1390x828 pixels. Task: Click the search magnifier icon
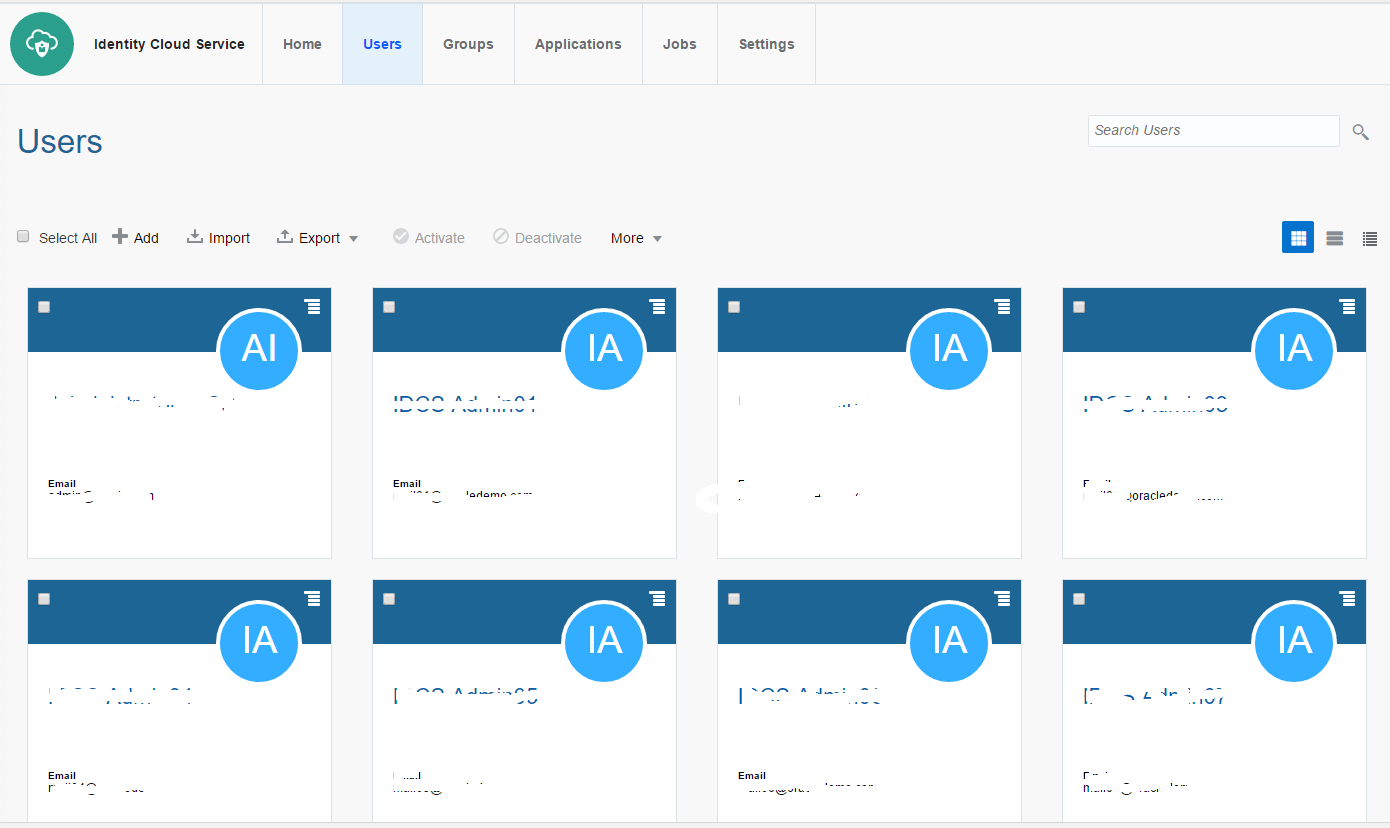pos(1360,131)
